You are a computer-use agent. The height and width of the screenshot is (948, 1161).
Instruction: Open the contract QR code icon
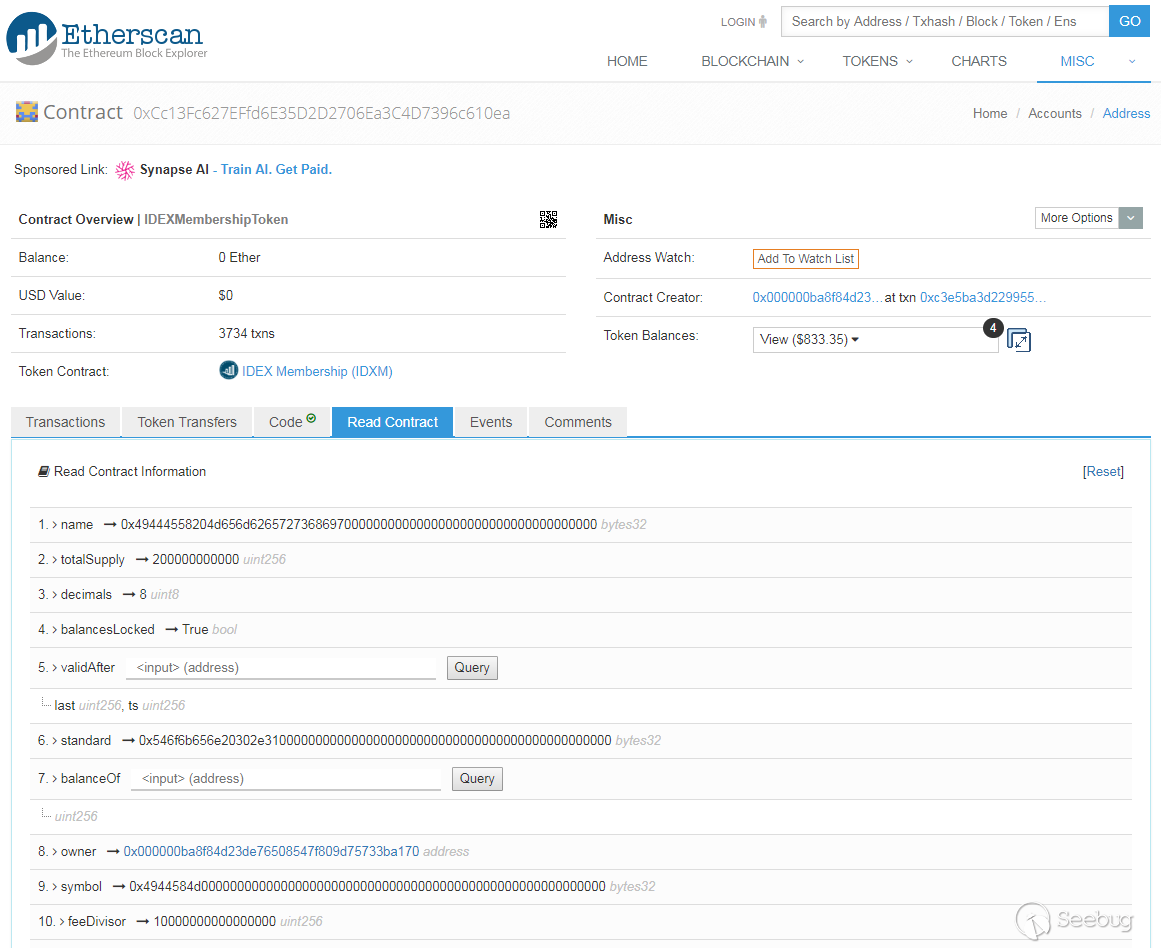[548, 219]
